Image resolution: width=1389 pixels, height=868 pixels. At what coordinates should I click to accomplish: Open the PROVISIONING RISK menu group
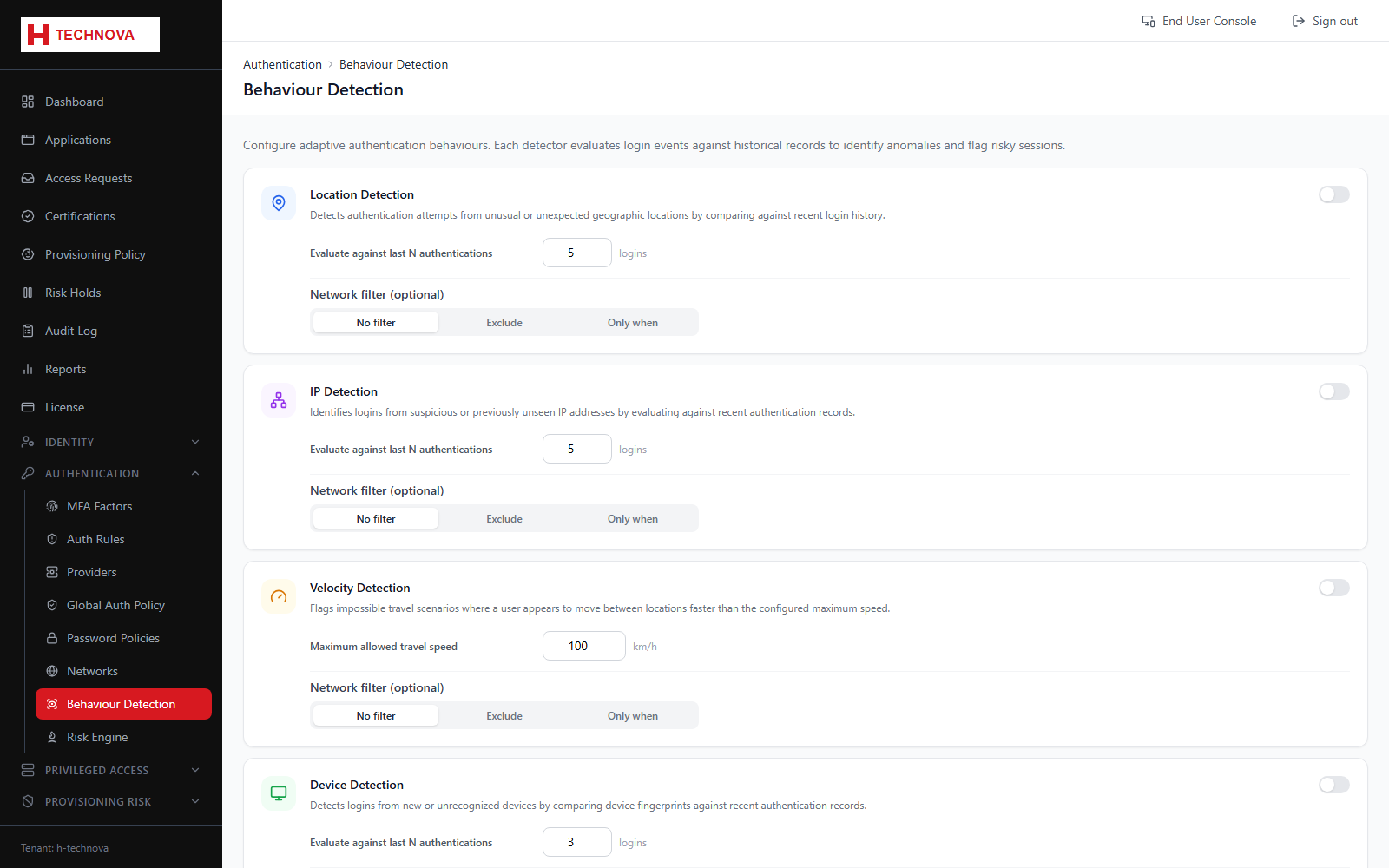tap(111, 801)
